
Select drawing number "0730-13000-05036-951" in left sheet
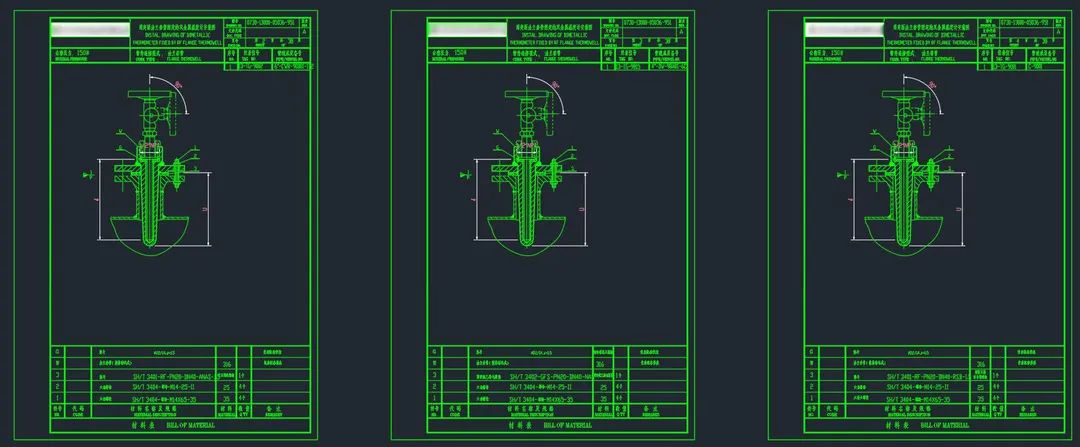[x=270, y=23]
